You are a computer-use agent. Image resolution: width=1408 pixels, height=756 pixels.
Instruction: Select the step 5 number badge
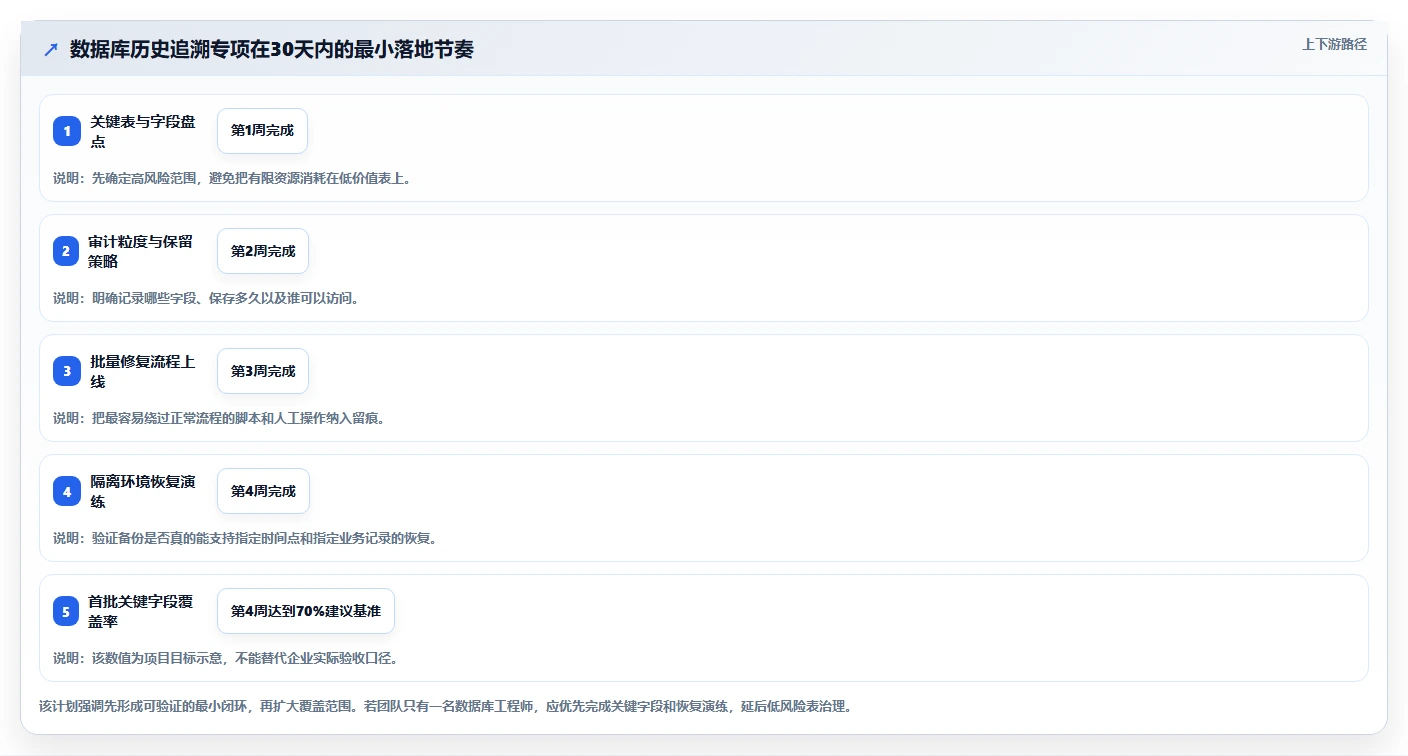66,611
